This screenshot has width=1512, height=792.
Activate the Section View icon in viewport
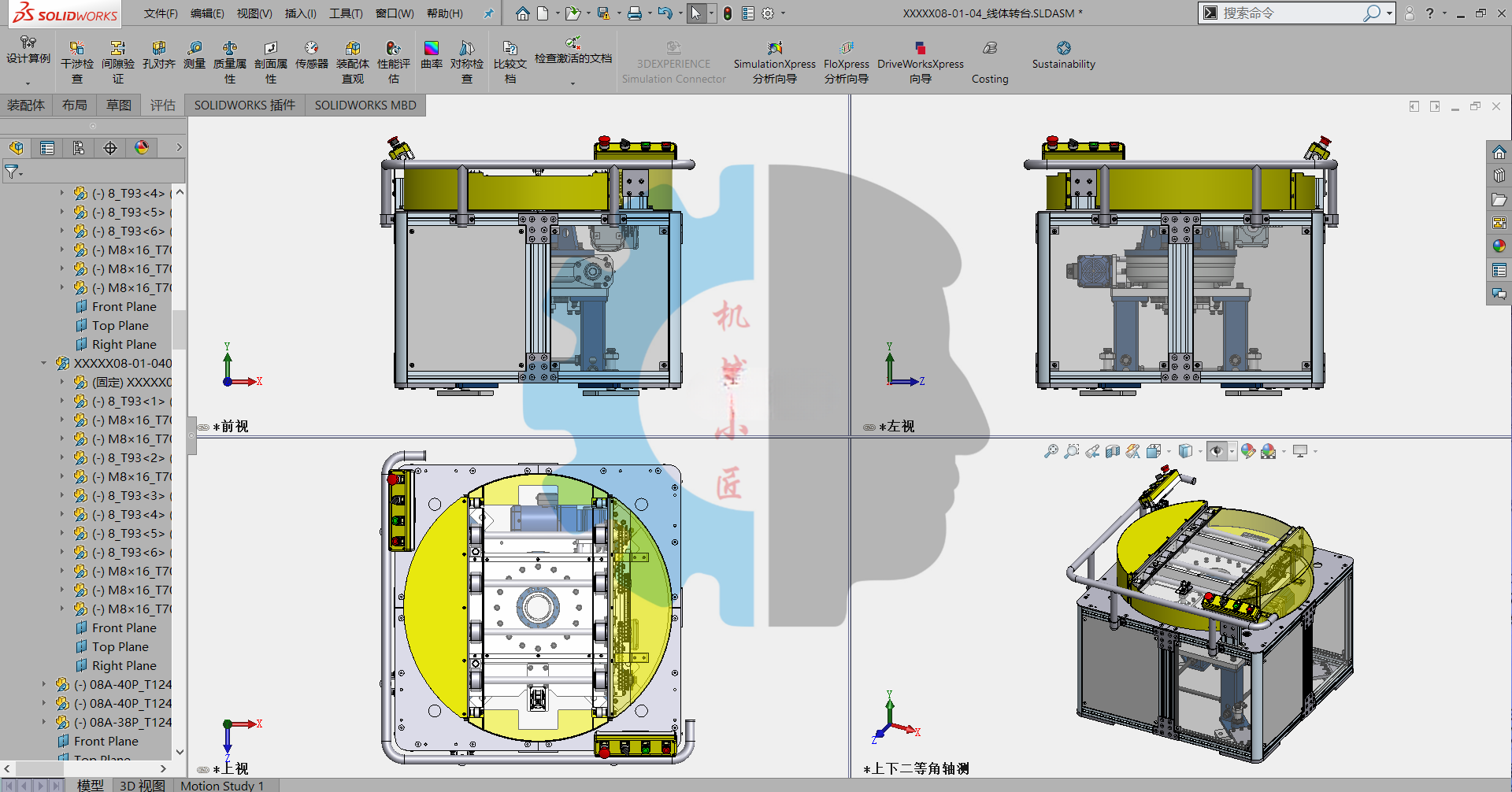(x=1112, y=451)
